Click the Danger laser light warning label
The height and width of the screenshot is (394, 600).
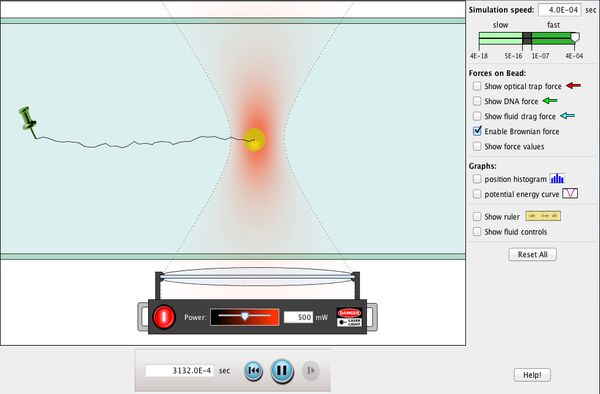[349, 317]
